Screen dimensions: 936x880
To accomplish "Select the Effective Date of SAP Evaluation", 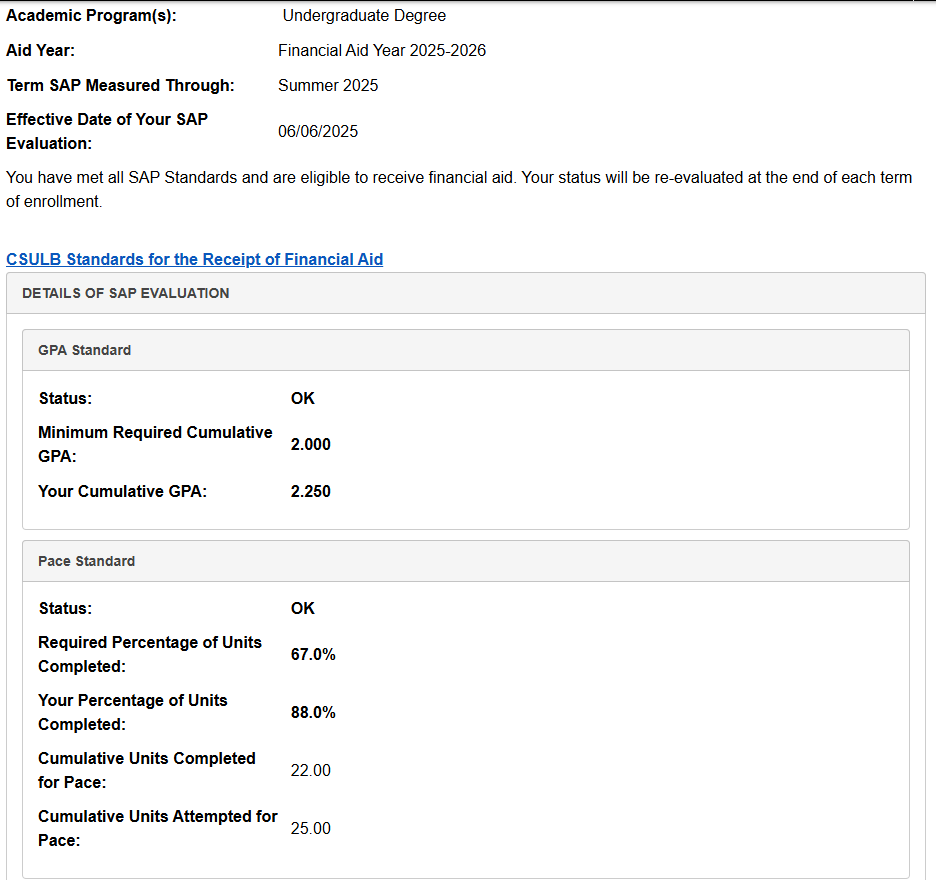I will click(x=107, y=130).
